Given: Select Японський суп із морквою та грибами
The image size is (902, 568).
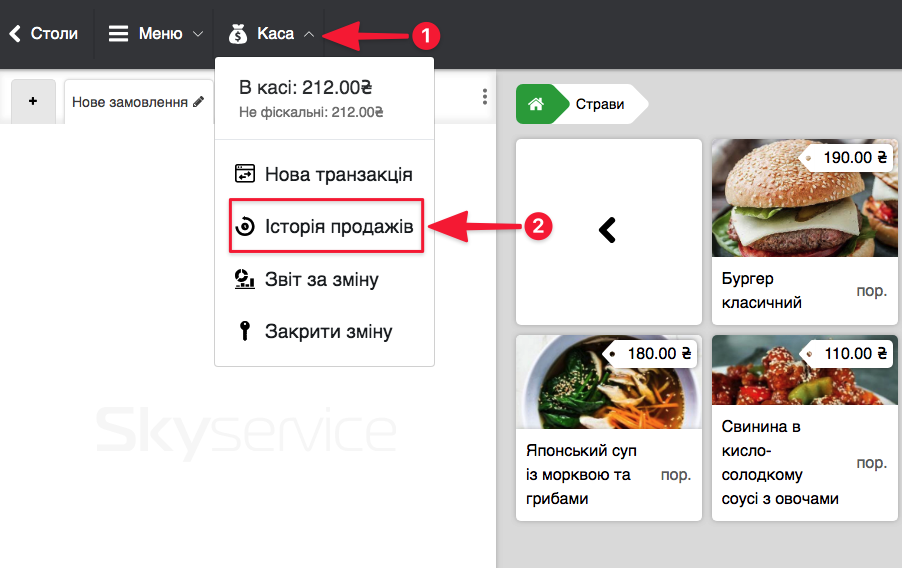Looking at the screenshot, I should tap(608, 428).
